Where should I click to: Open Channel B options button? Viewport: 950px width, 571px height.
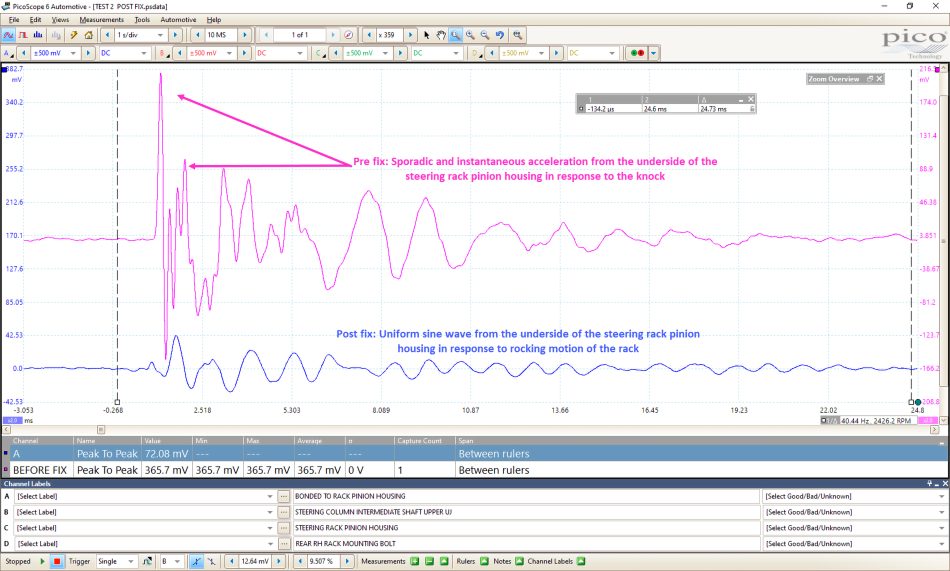pos(164,53)
